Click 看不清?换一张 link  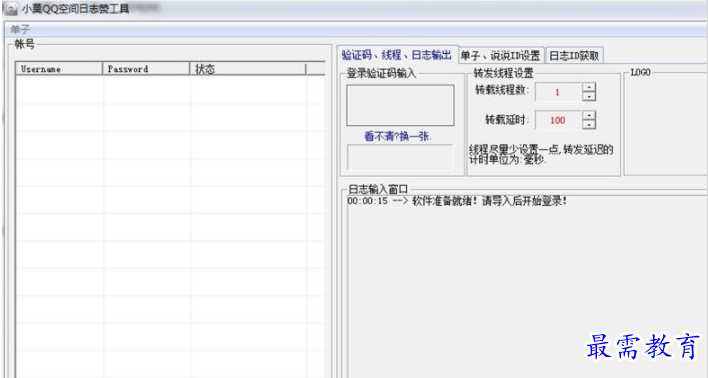point(398,136)
